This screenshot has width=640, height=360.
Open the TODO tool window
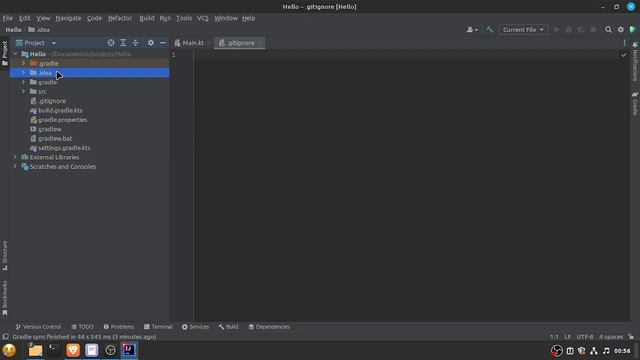(82, 327)
